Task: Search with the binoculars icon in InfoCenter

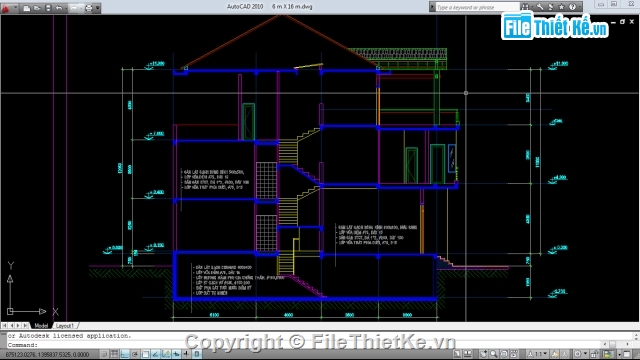Action: coord(525,7)
